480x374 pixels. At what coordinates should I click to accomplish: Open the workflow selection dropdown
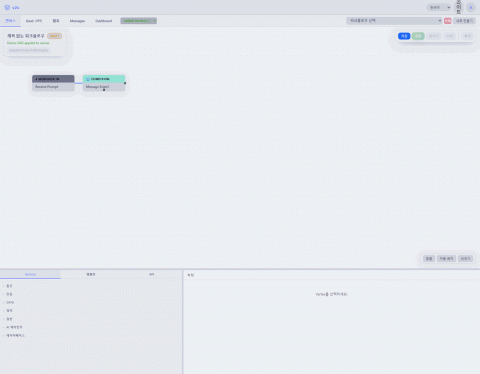[394, 21]
